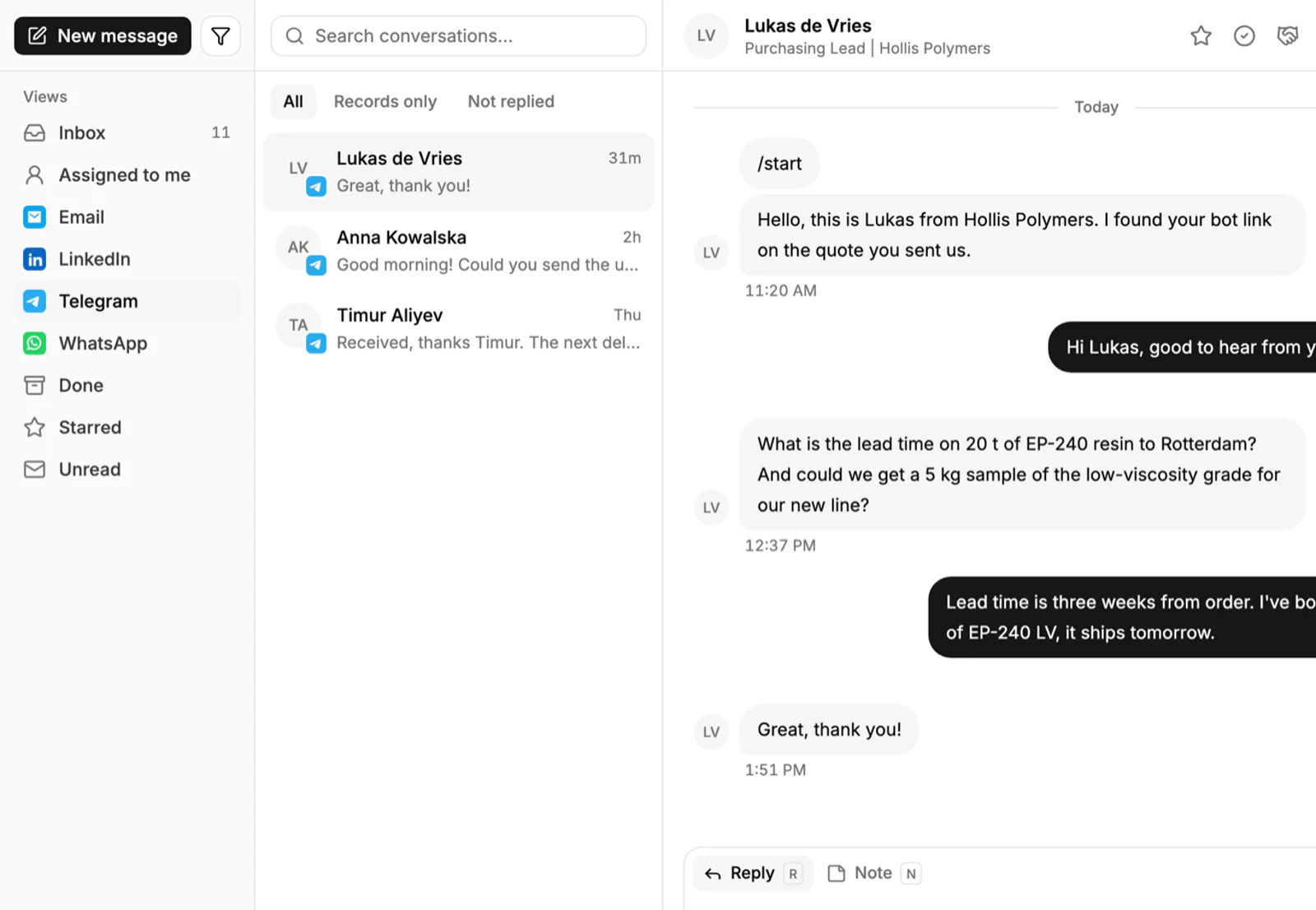
Task: Select the WhatsApp channel icon
Action: point(35,343)
